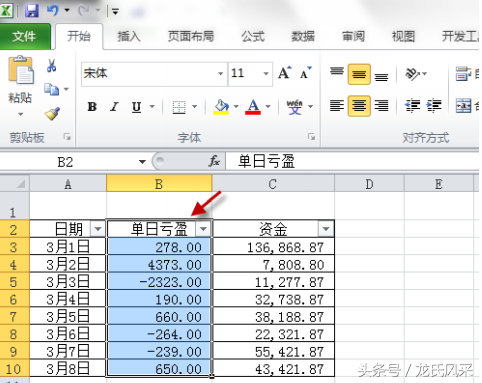Click the formula bar showing 单日亏盈
This screenshot has width=482, height=383.
click(x=352, y=161)
